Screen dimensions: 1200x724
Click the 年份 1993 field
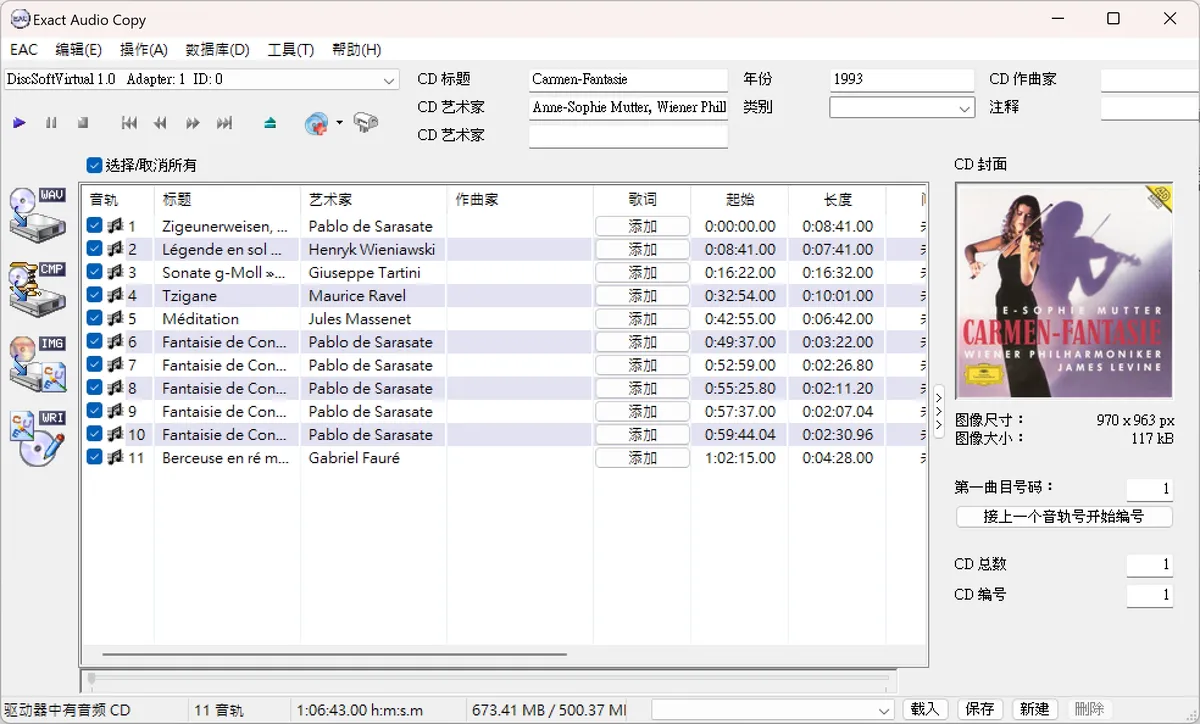pyautogui.click(x=901, y=79)
